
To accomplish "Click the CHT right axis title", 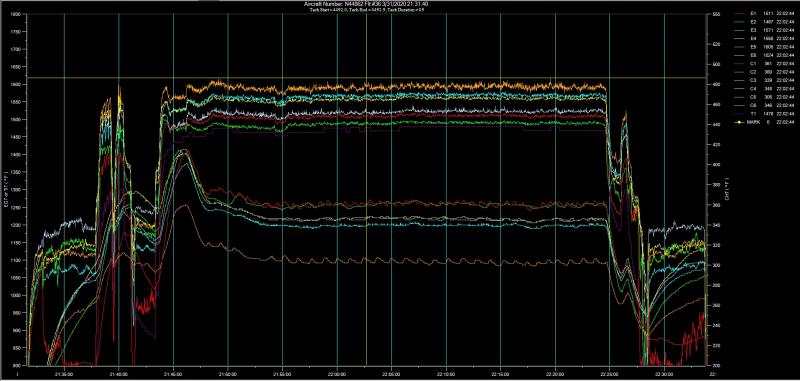I will coord(726,190).
